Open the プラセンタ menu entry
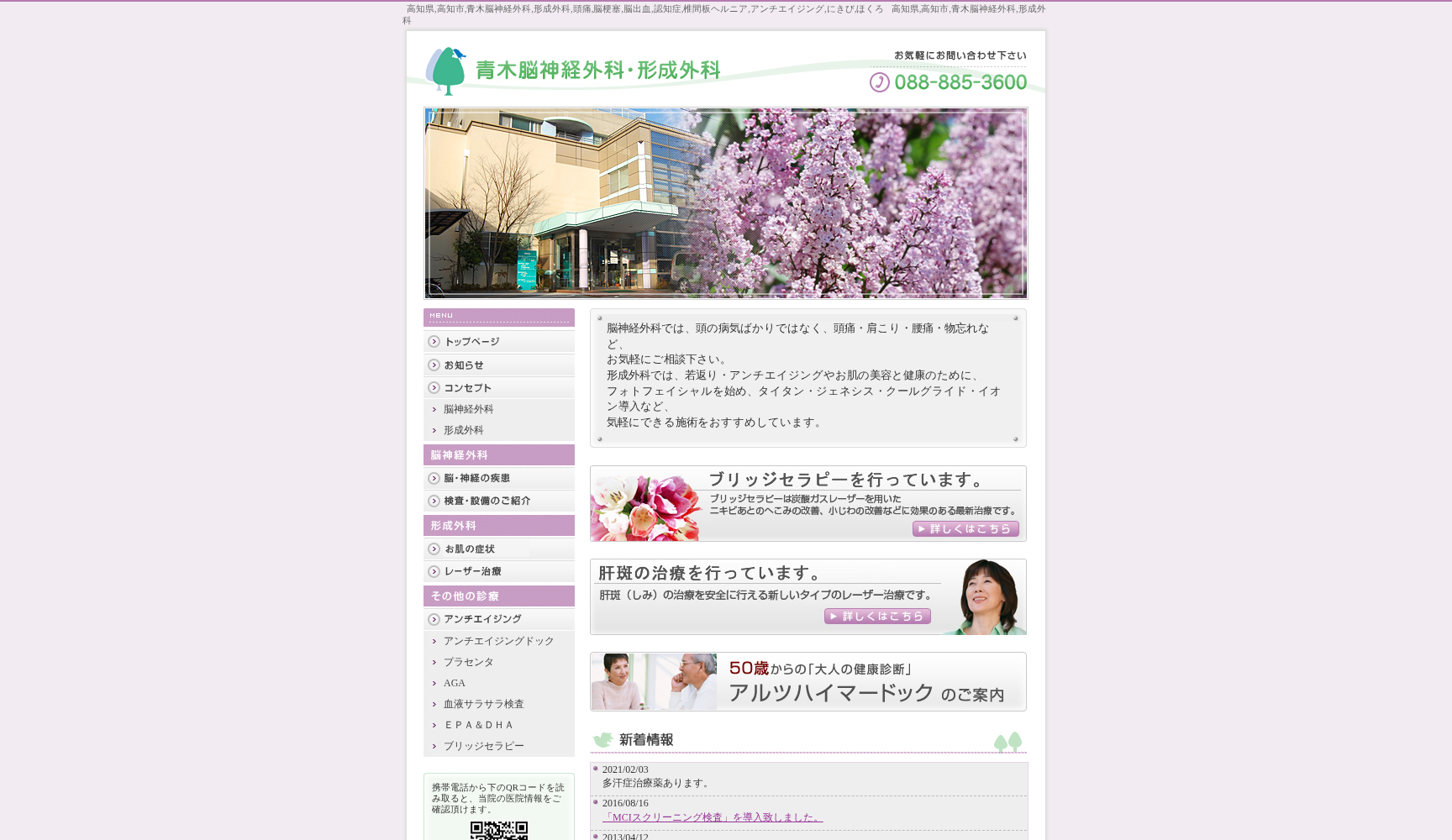Screen dimensions: 1452x840 pos(467,662)
